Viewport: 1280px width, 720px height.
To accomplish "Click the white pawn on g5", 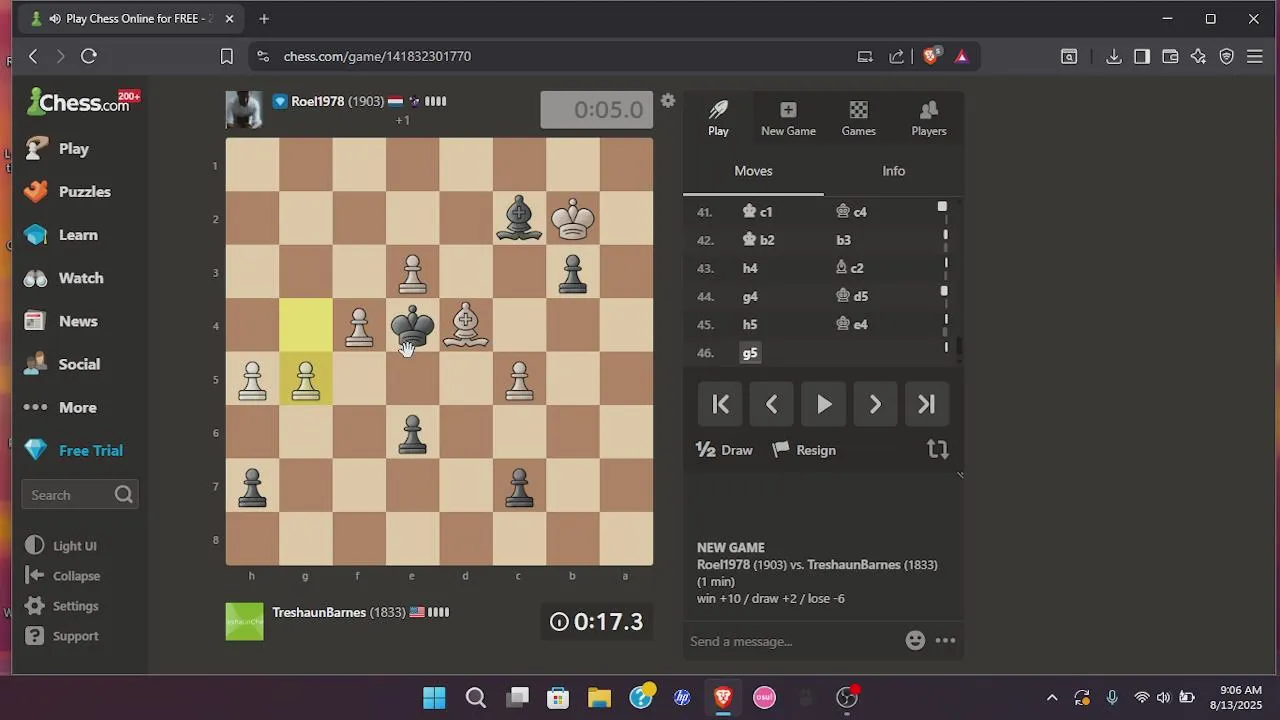I will [x=305, y=380].
